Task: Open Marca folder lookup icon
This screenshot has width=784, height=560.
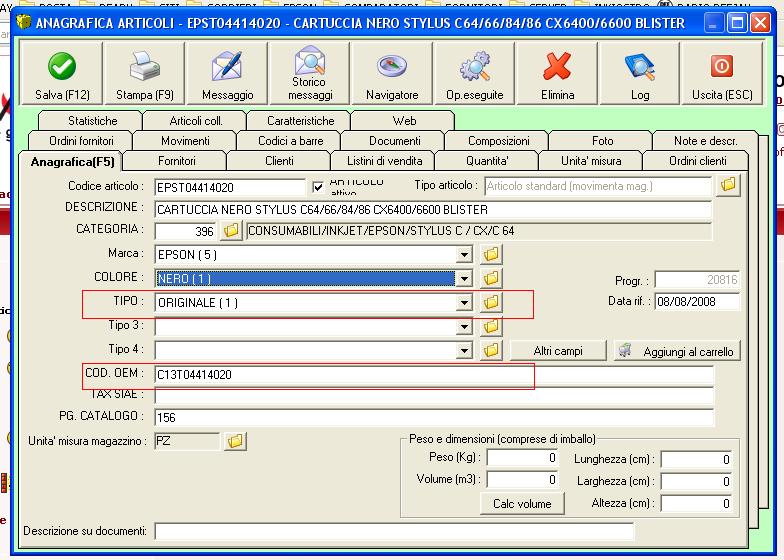Action: click(491, 254)
